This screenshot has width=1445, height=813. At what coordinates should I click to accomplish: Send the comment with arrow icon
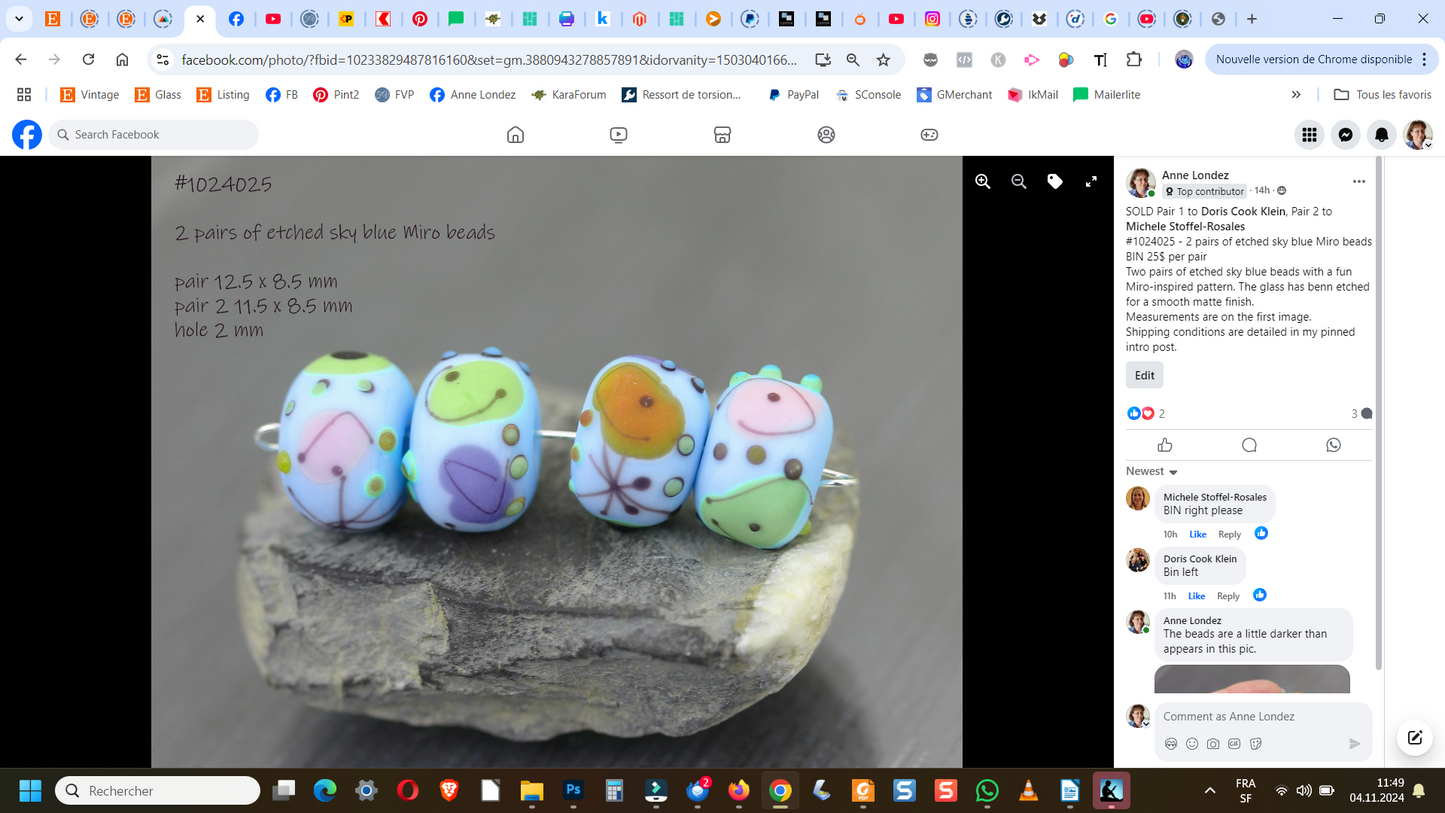coord(1355,743)
